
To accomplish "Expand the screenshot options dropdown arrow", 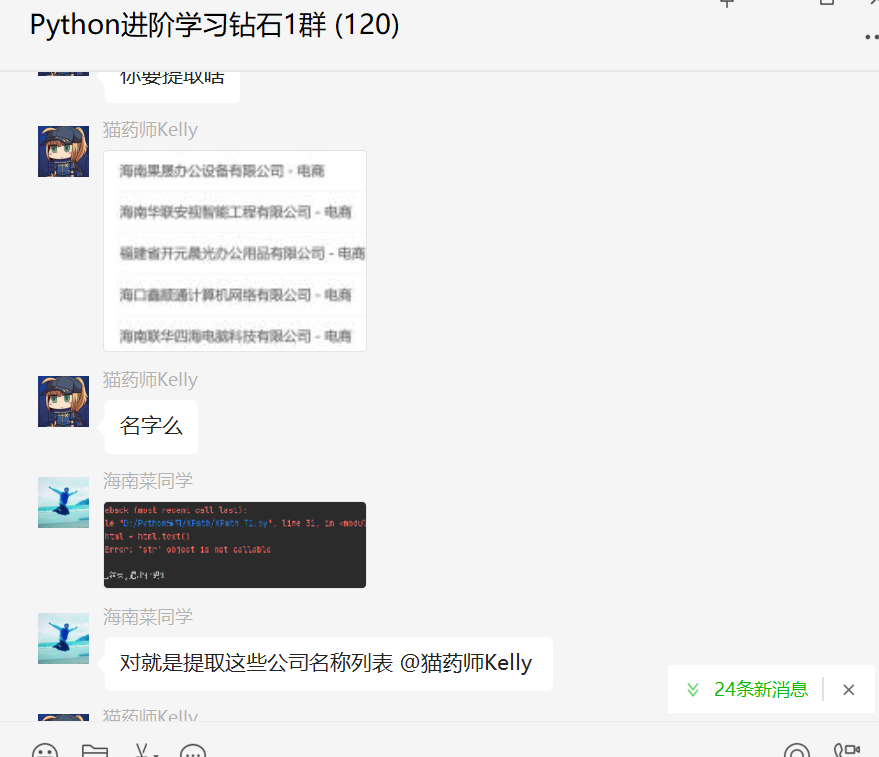I will click(x=156, y=754).
